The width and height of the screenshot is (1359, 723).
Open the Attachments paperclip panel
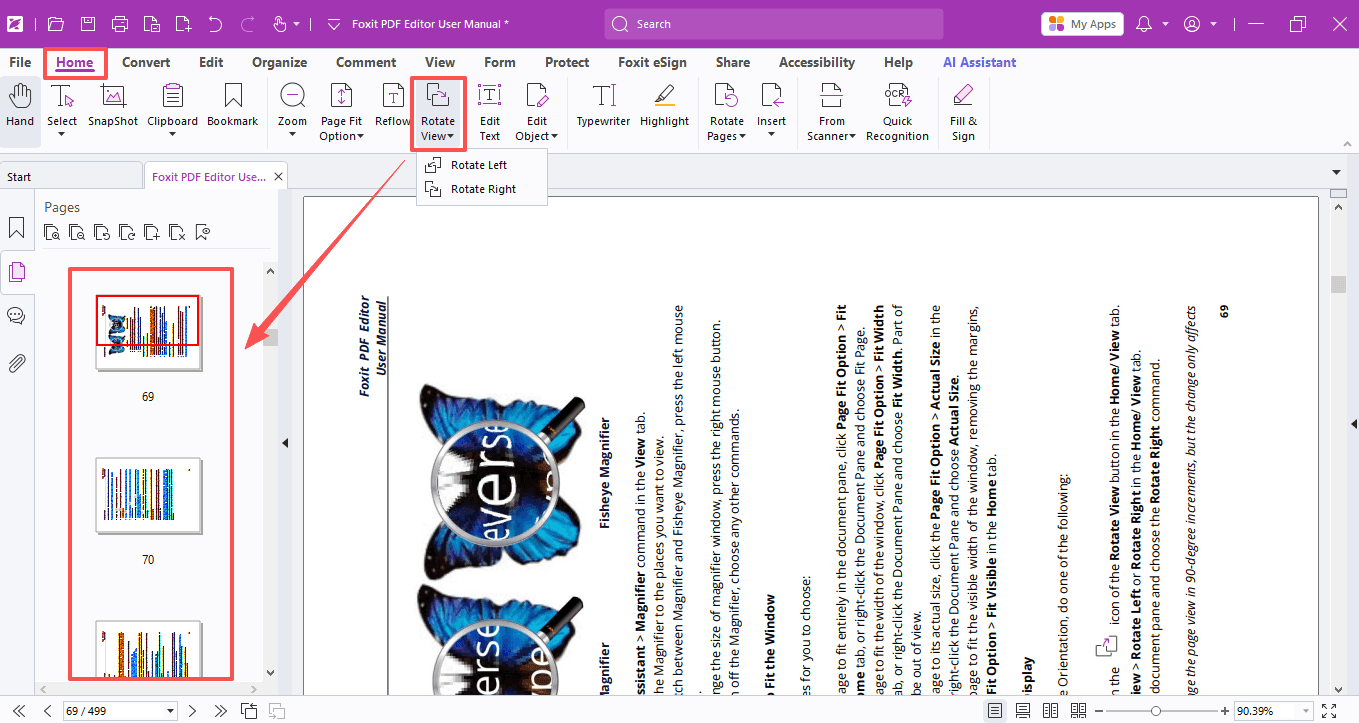coord(16,362)
